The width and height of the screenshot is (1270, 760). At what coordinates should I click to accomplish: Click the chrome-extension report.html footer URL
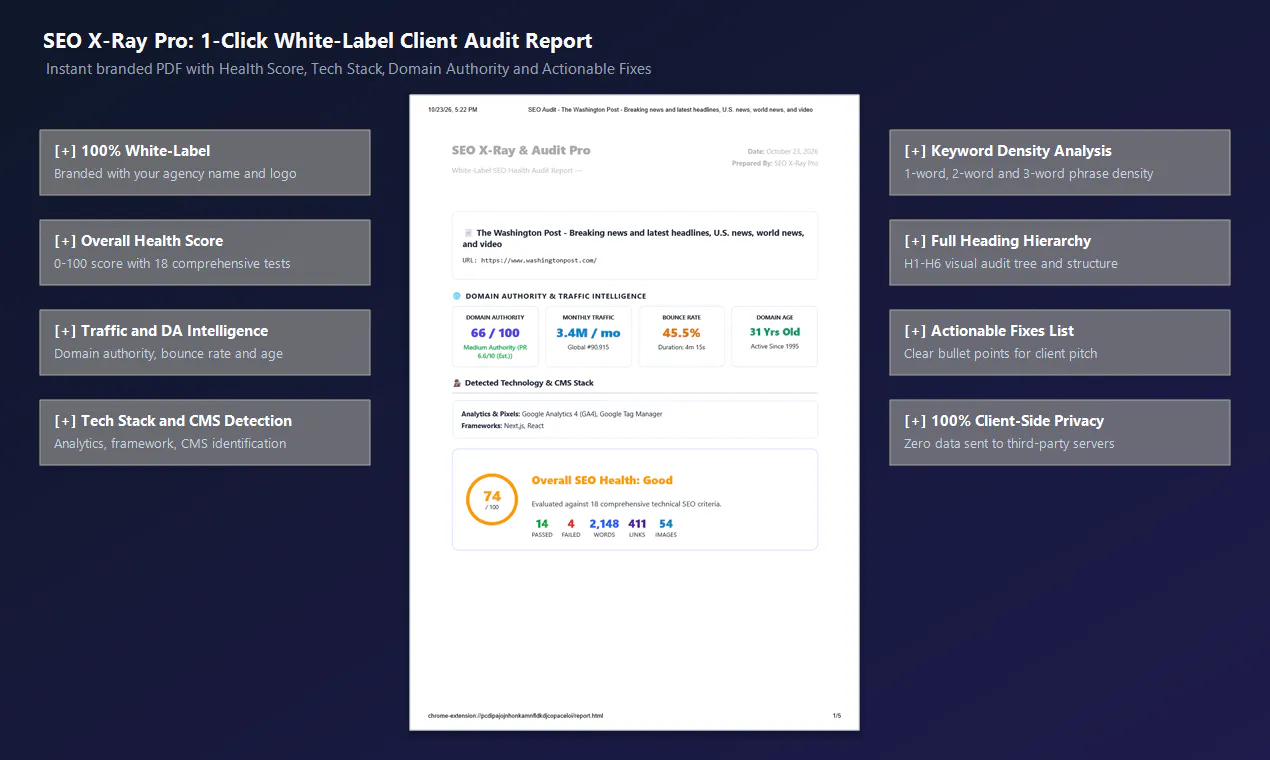pos(515,716)
